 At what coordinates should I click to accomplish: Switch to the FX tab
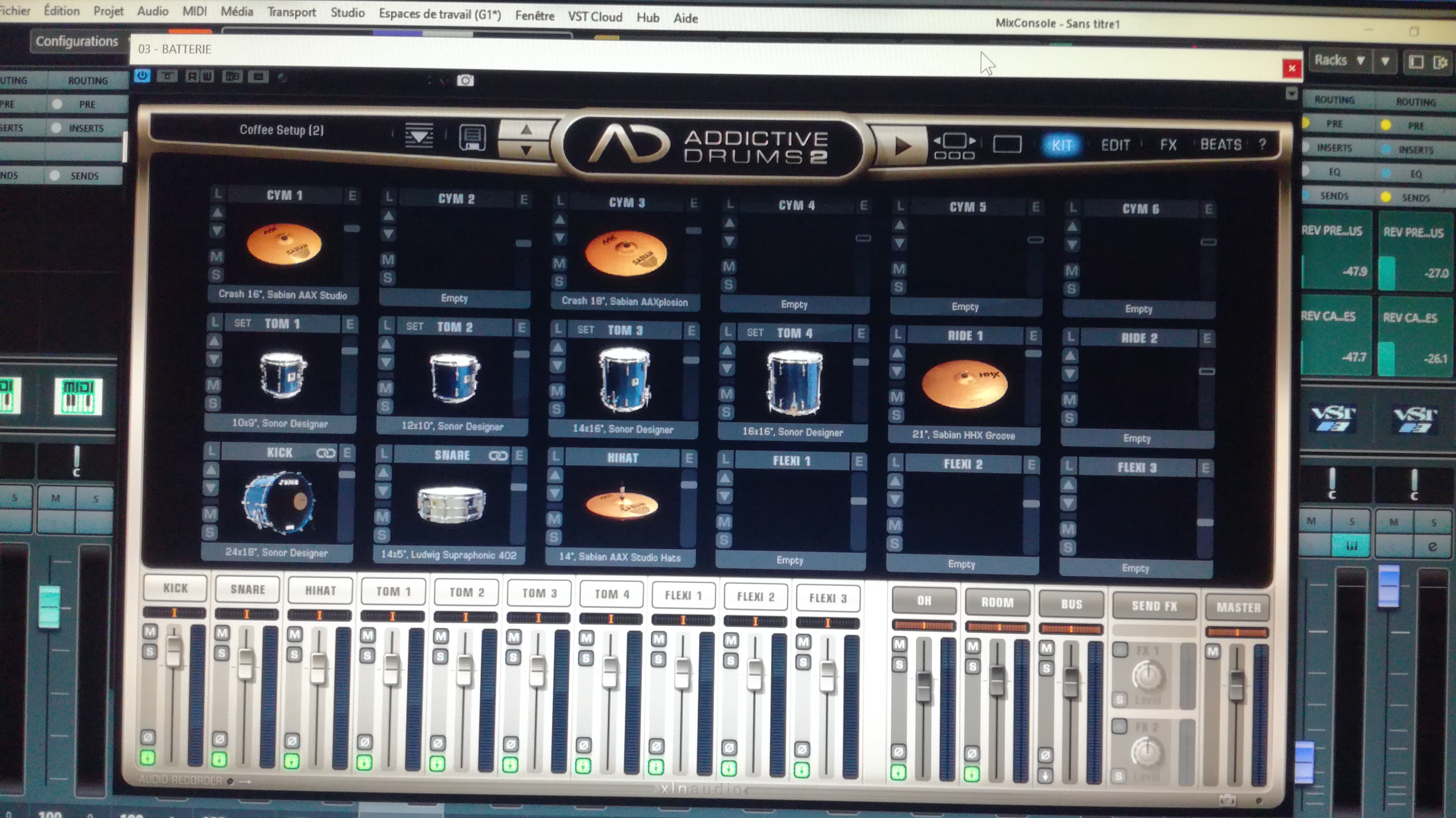pyautogui.click(x=1168, y=145)
